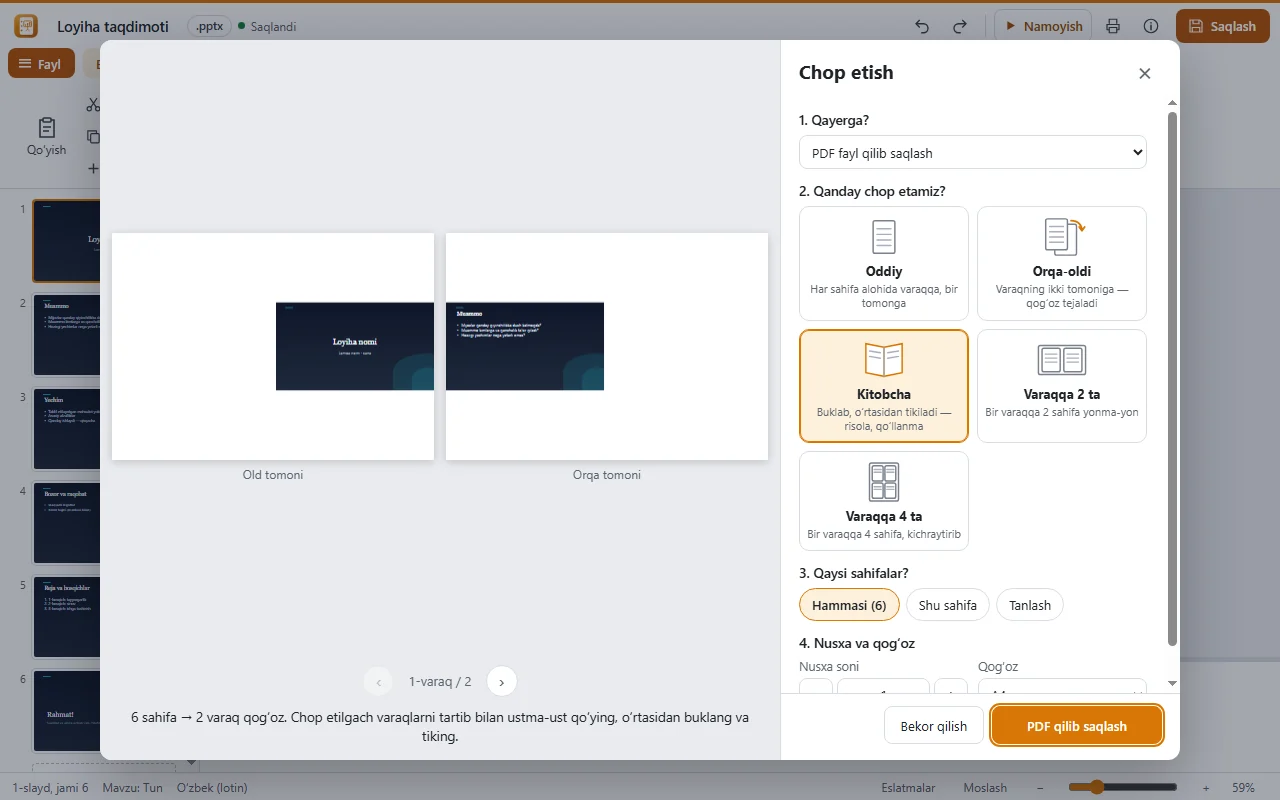Viewport: 1280px width, 800px height.
Task: Select Hammasi (6) pages option
Action: tap(849, 605)
